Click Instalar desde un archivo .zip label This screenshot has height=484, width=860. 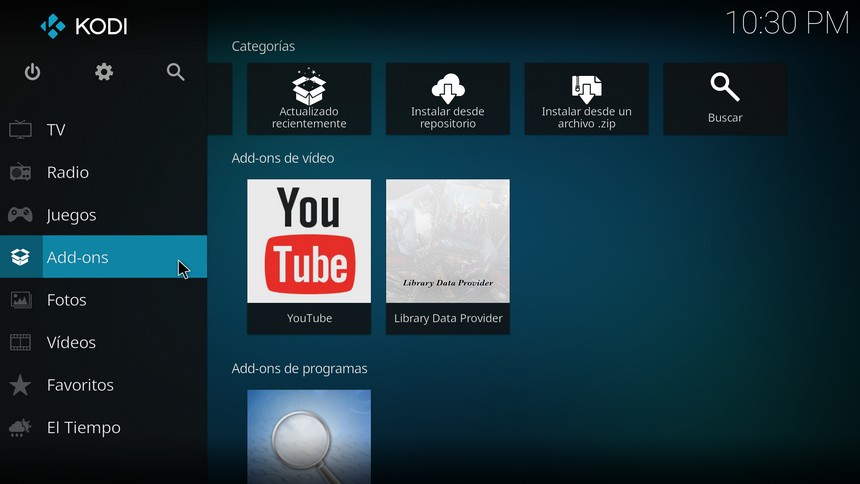[x=586, y=117]
